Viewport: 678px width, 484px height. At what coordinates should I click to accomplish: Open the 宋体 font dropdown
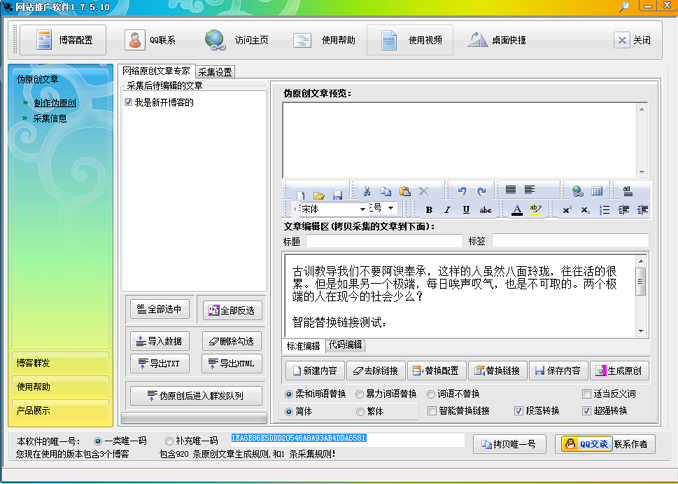362,209
